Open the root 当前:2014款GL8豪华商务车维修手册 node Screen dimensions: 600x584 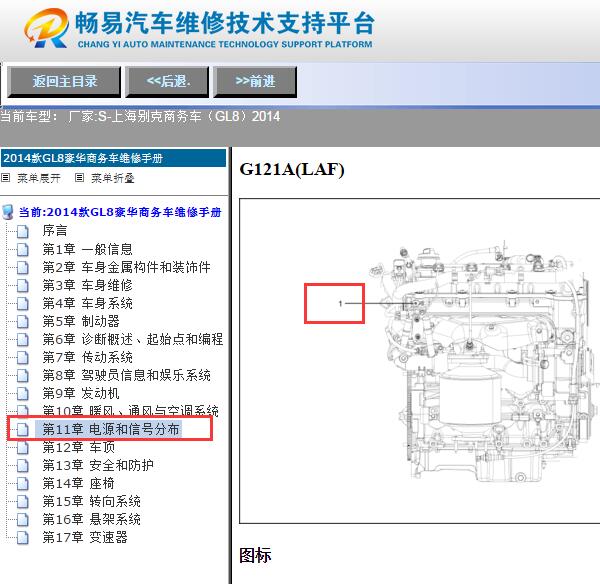coord(120,212)
